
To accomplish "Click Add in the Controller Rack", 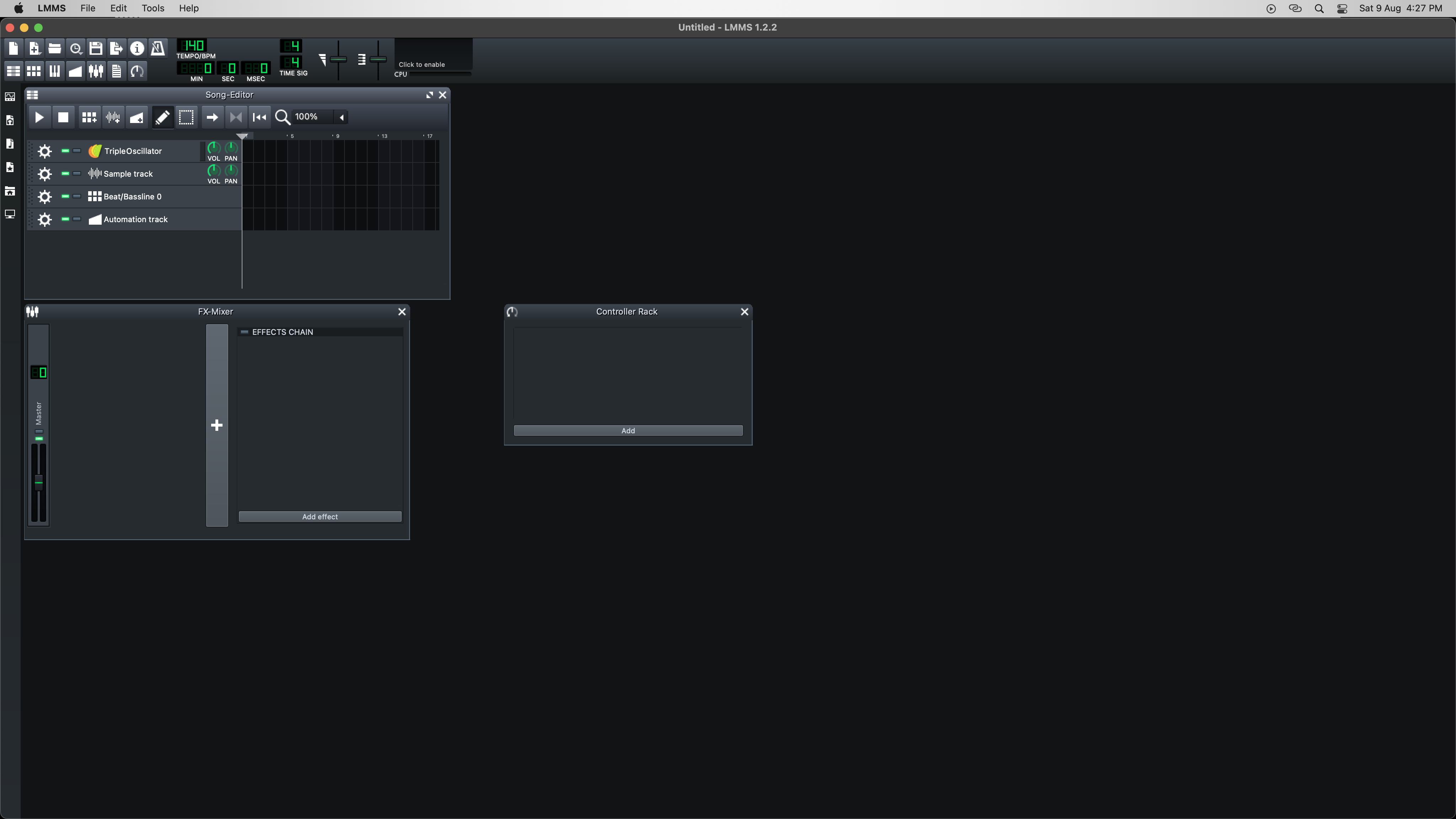I will 628,431.
